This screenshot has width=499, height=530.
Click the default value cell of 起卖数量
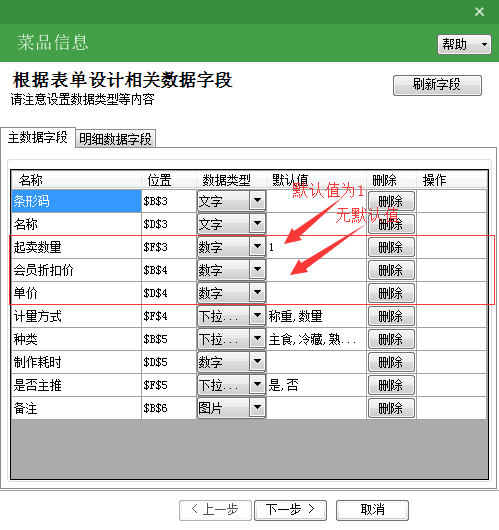[x=316, y=247]
